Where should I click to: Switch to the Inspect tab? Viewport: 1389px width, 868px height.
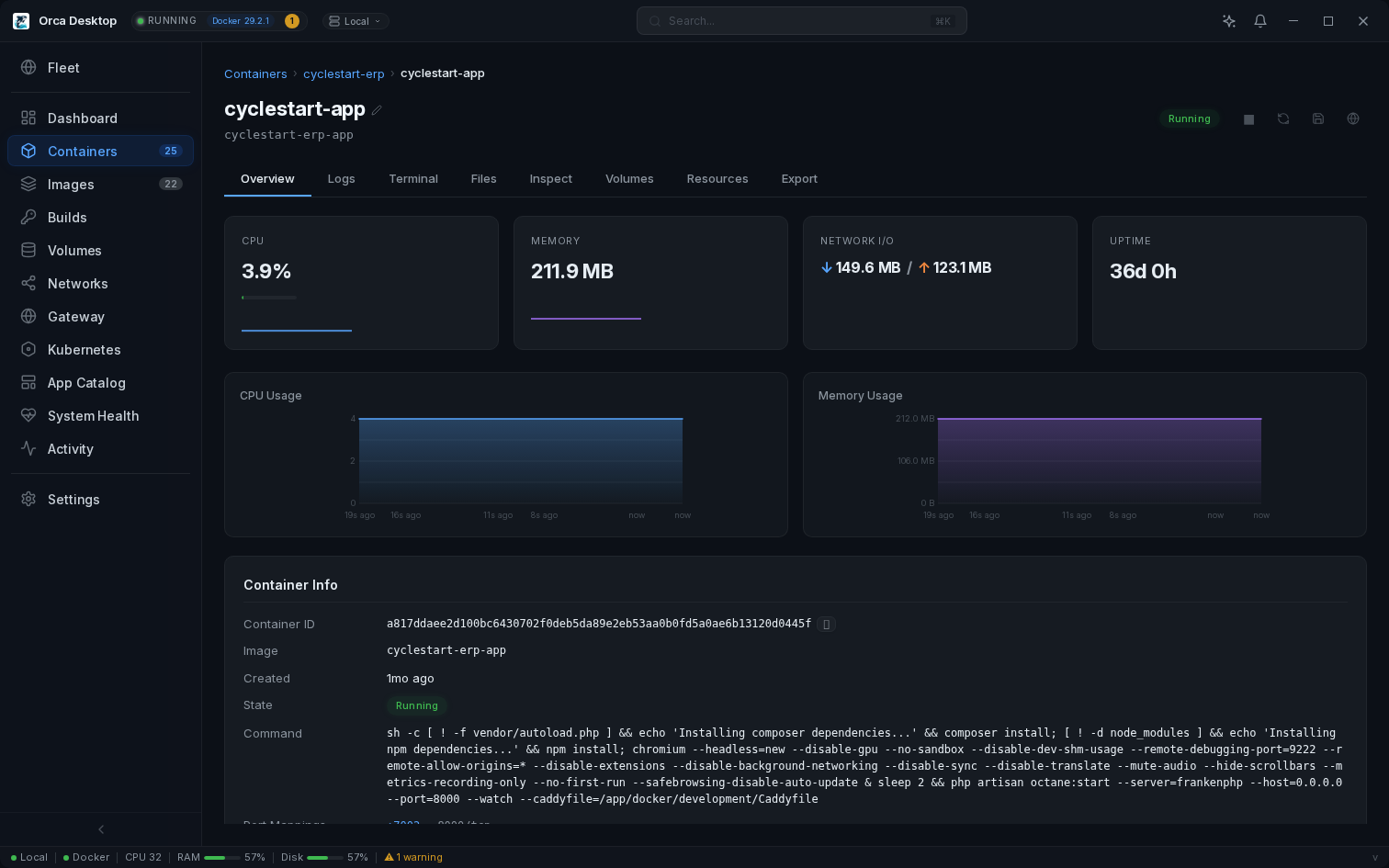[x=551, y=179]
